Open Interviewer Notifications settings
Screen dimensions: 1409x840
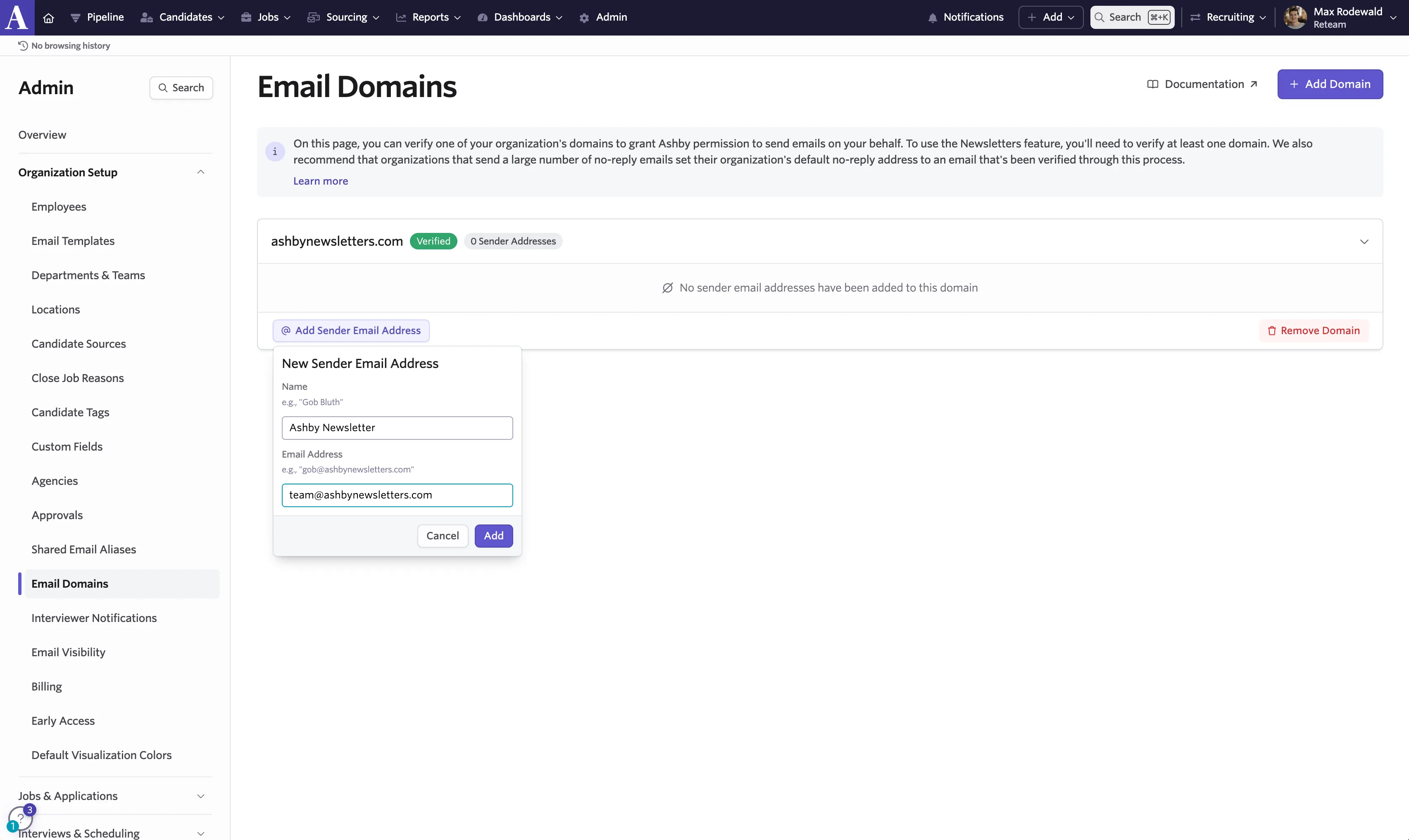[94, 618]
